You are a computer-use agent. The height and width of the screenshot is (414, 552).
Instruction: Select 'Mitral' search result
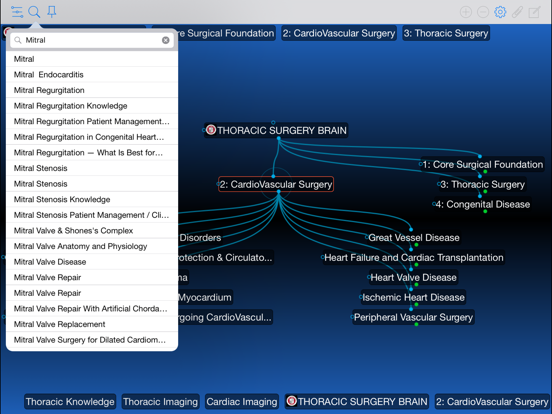[x=92, y=59]
